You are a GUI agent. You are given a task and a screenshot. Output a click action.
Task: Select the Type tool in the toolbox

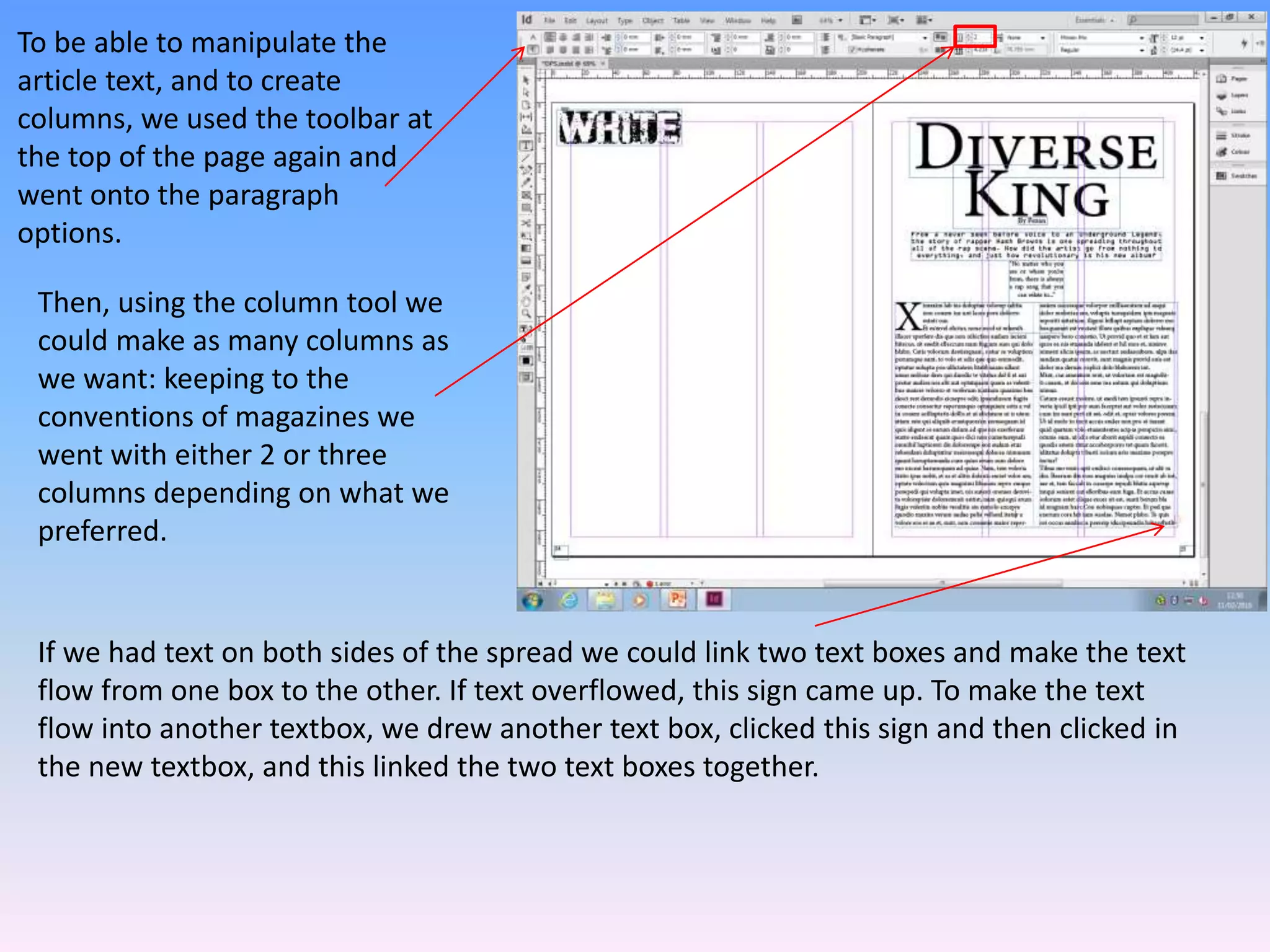pos(526,146)
